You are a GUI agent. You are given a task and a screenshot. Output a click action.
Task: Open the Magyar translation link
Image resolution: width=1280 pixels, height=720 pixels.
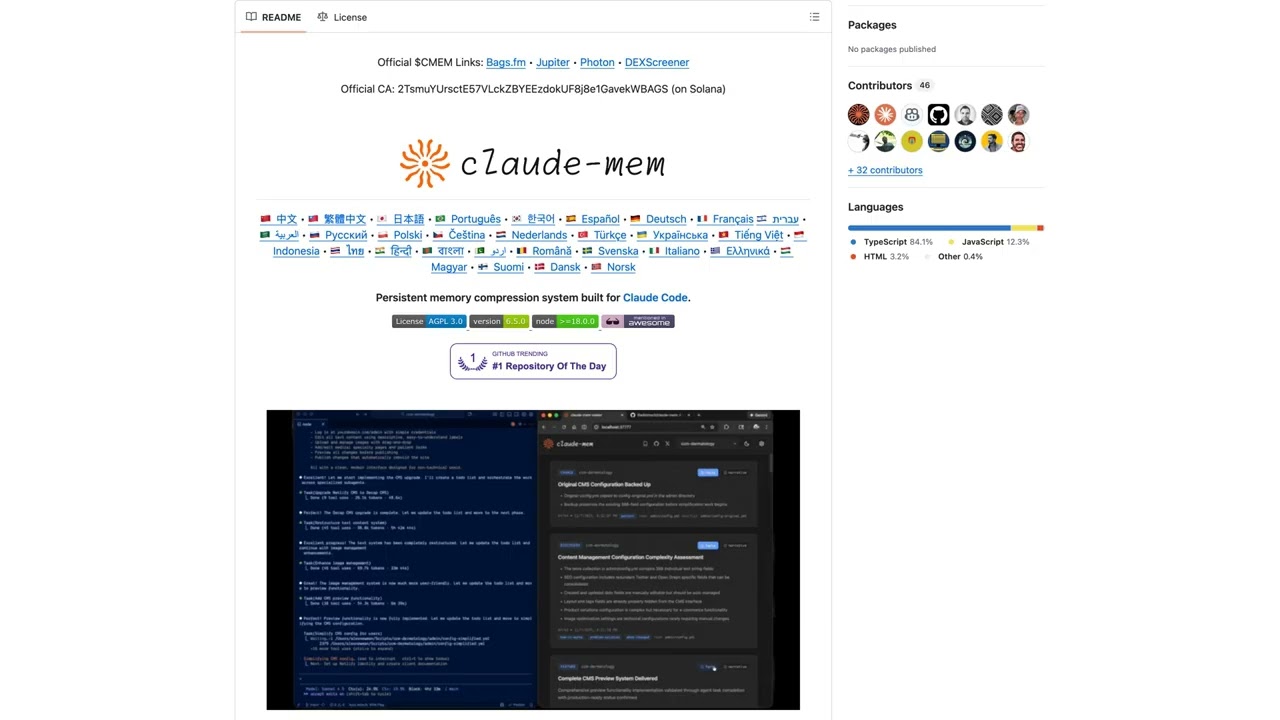click(449, 267)
